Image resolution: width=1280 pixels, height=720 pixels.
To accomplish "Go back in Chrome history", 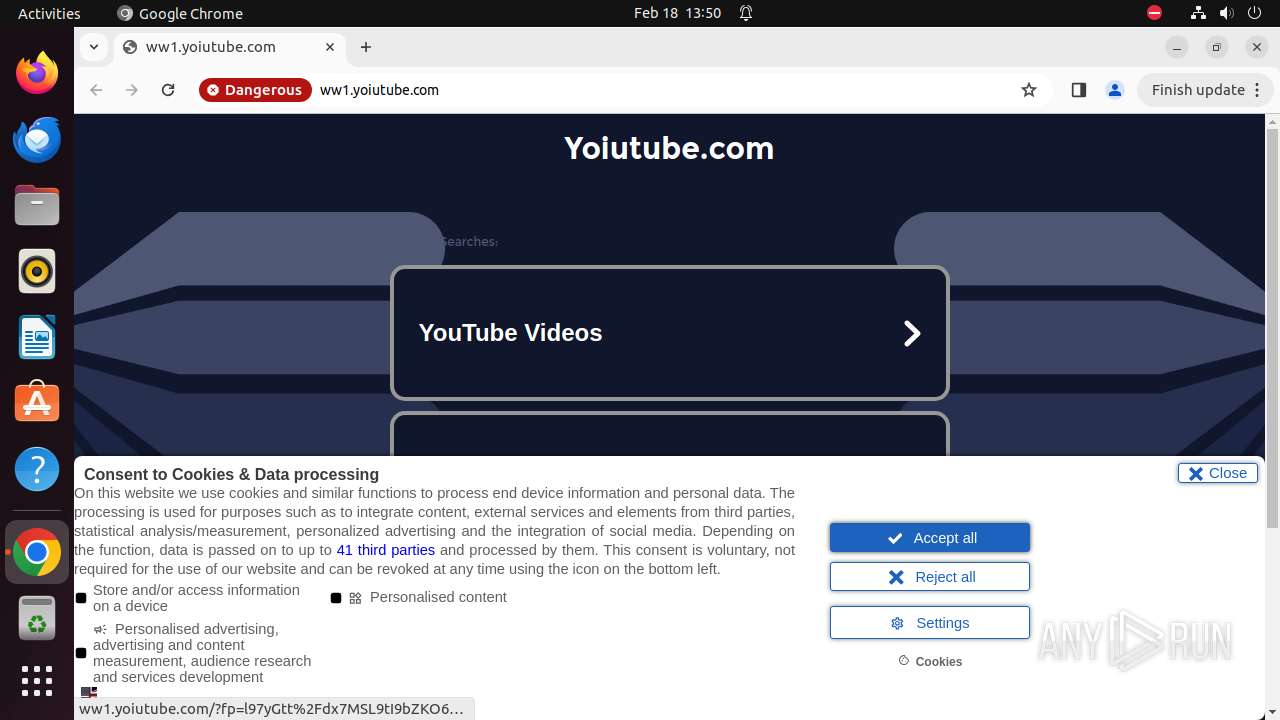I will point(96,90).
